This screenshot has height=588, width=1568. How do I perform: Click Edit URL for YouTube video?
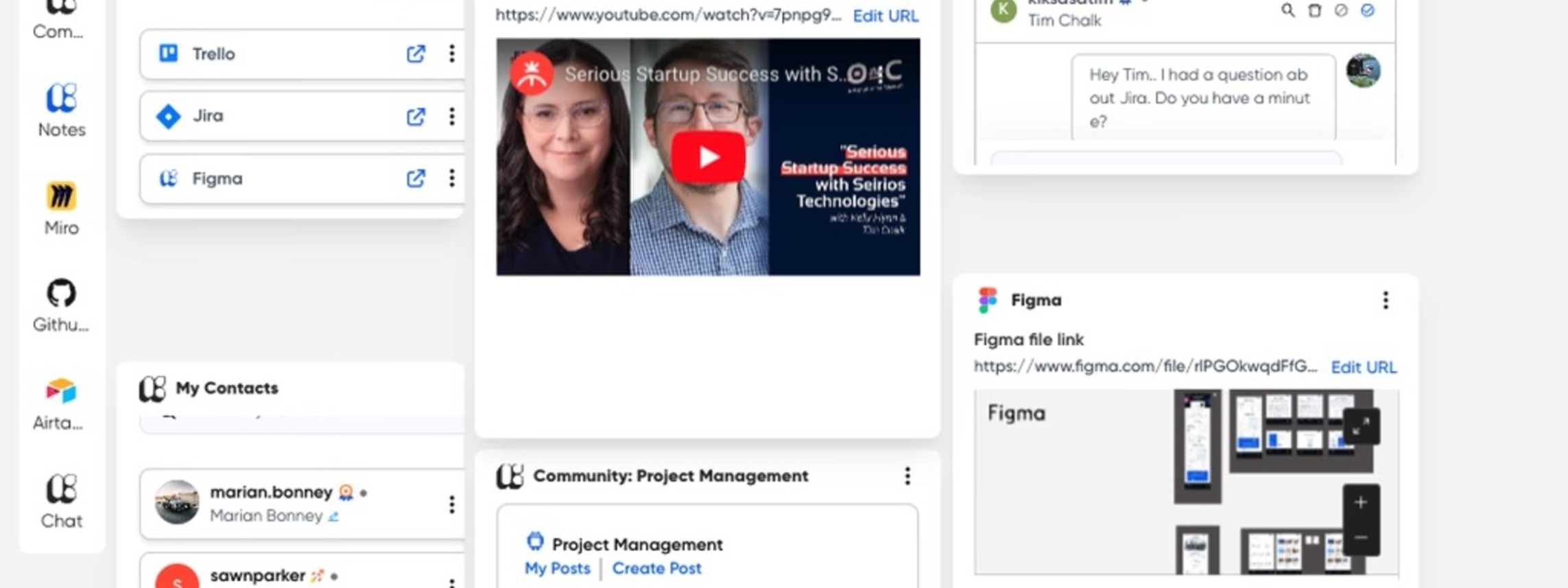(x=885, y=16)
